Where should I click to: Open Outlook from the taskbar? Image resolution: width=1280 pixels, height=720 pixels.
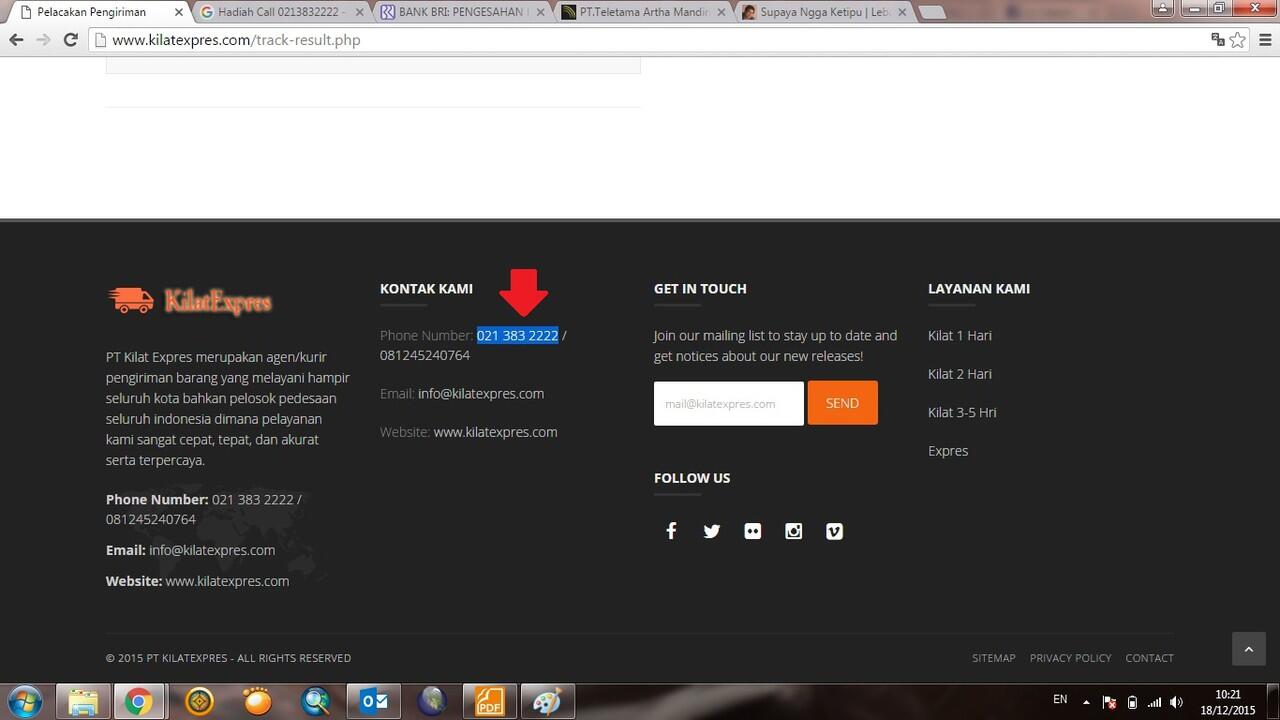tap(374, 702)
